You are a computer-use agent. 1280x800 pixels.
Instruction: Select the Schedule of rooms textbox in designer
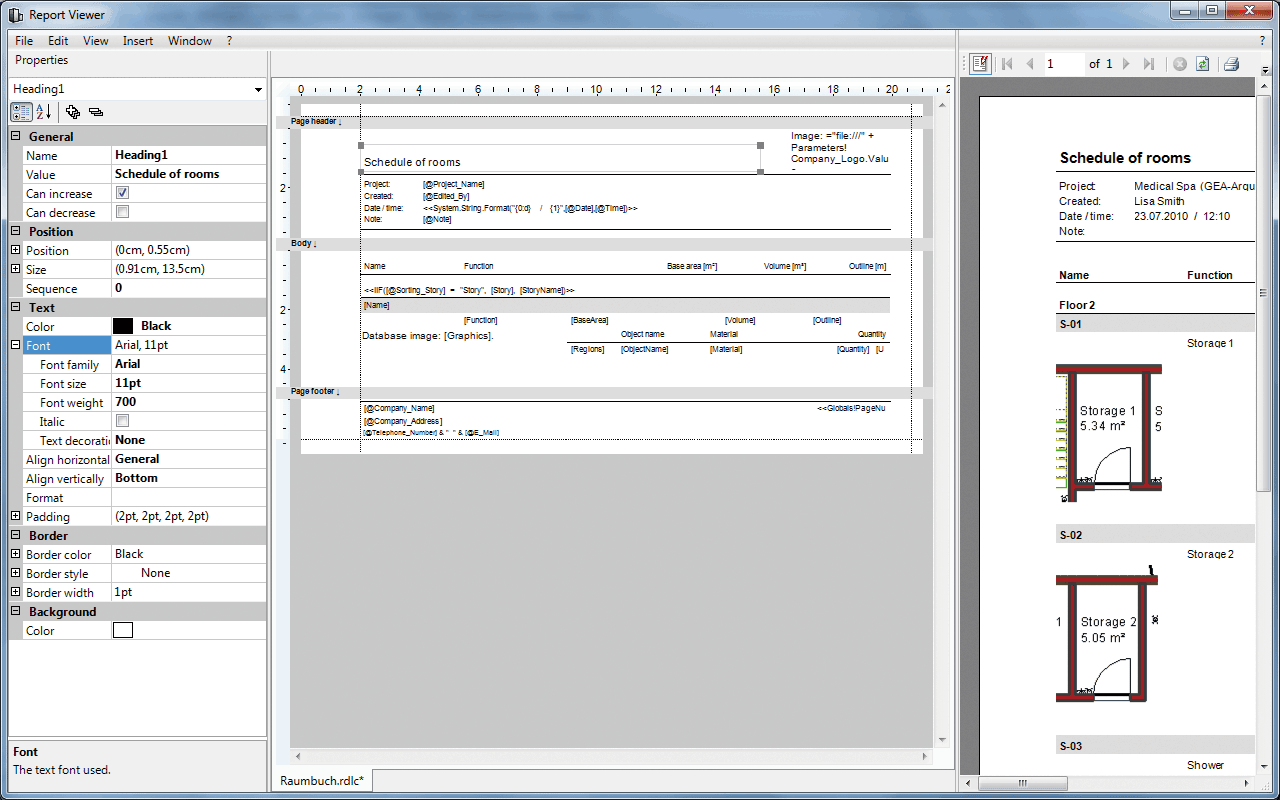pyautogui.click(x=560, y=159)
